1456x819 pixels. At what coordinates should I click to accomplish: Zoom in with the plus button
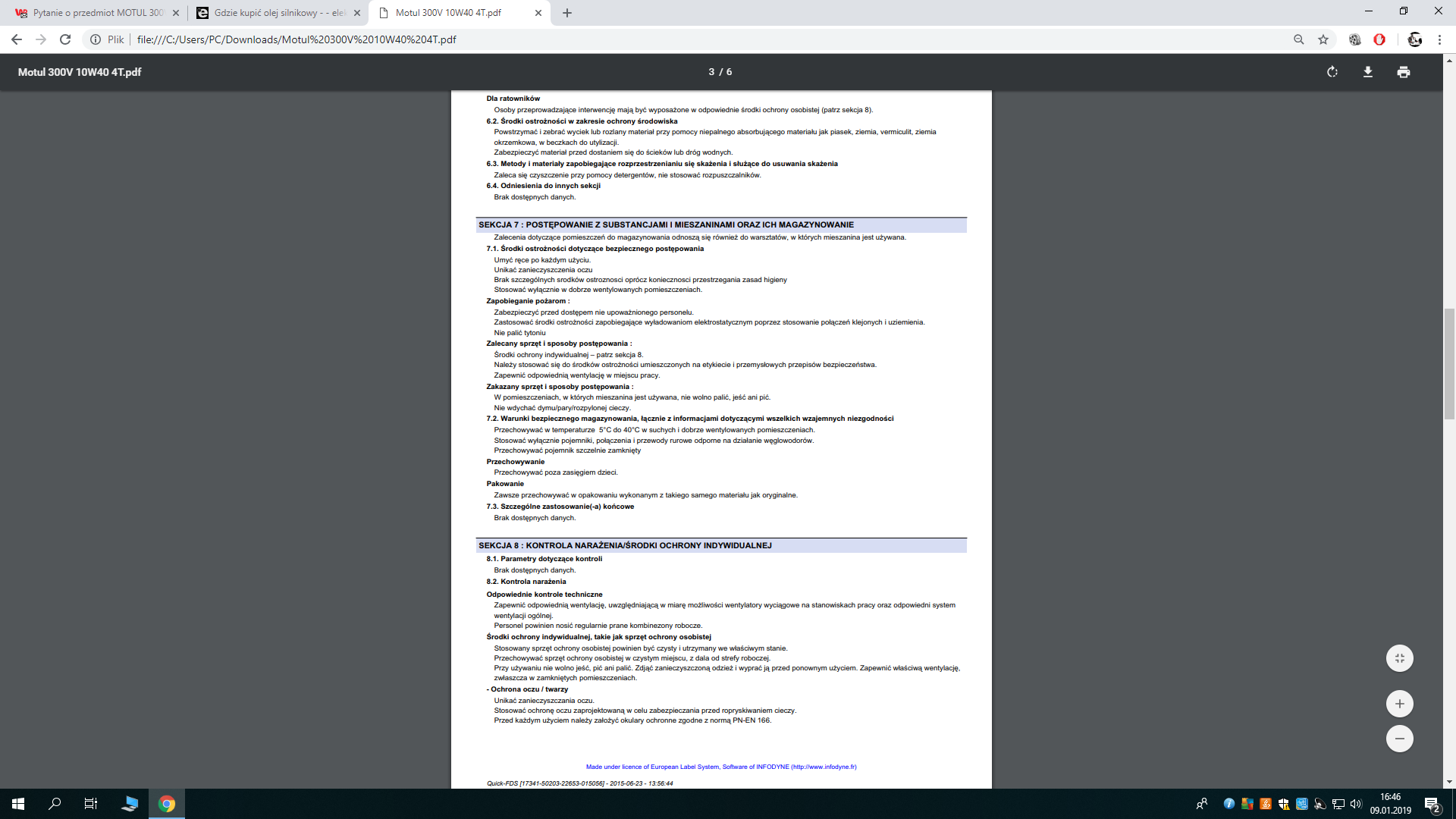click(1399, 704)
